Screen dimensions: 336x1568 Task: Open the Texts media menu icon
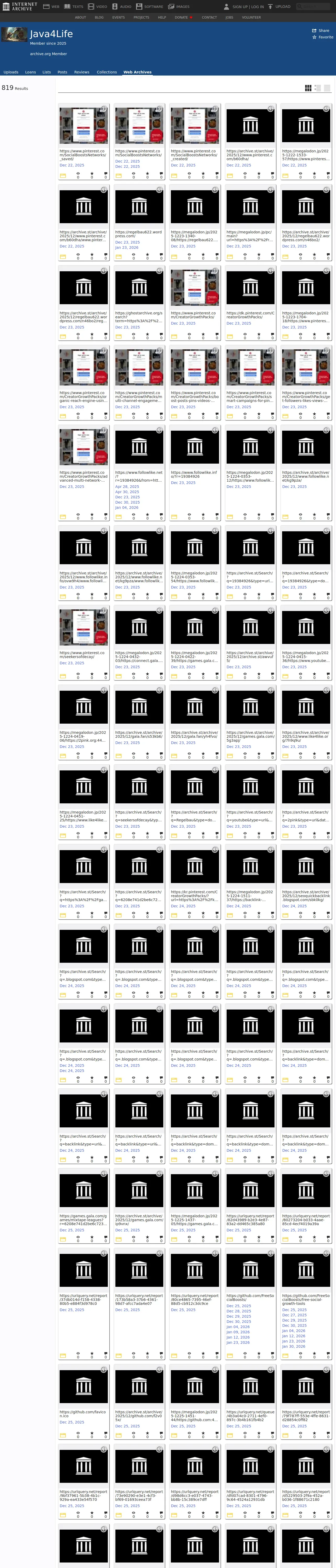click(x=67, y=7)
